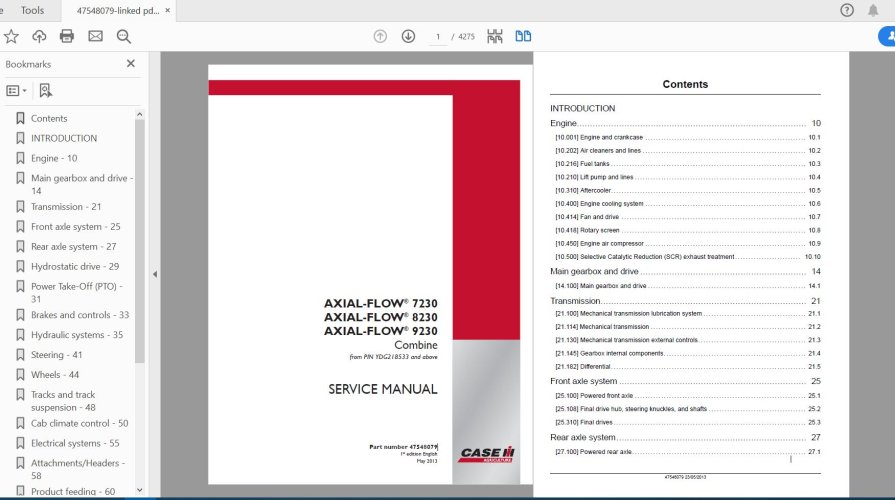Click bookmark icon beside Wheels - 44
The height and width of the screenshot is (500, 895).
point(20,375)
